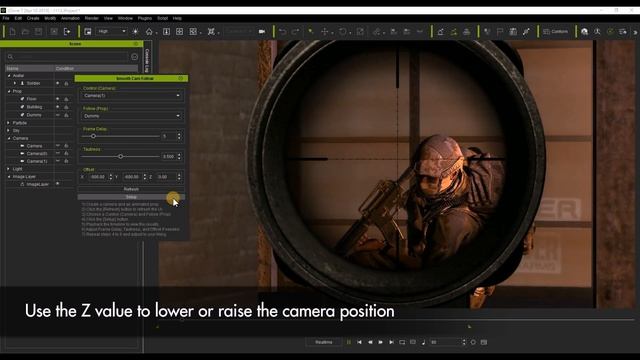Collapse the Prop tree group
Viewport: 640px width, 360px height.
point(9,91)
